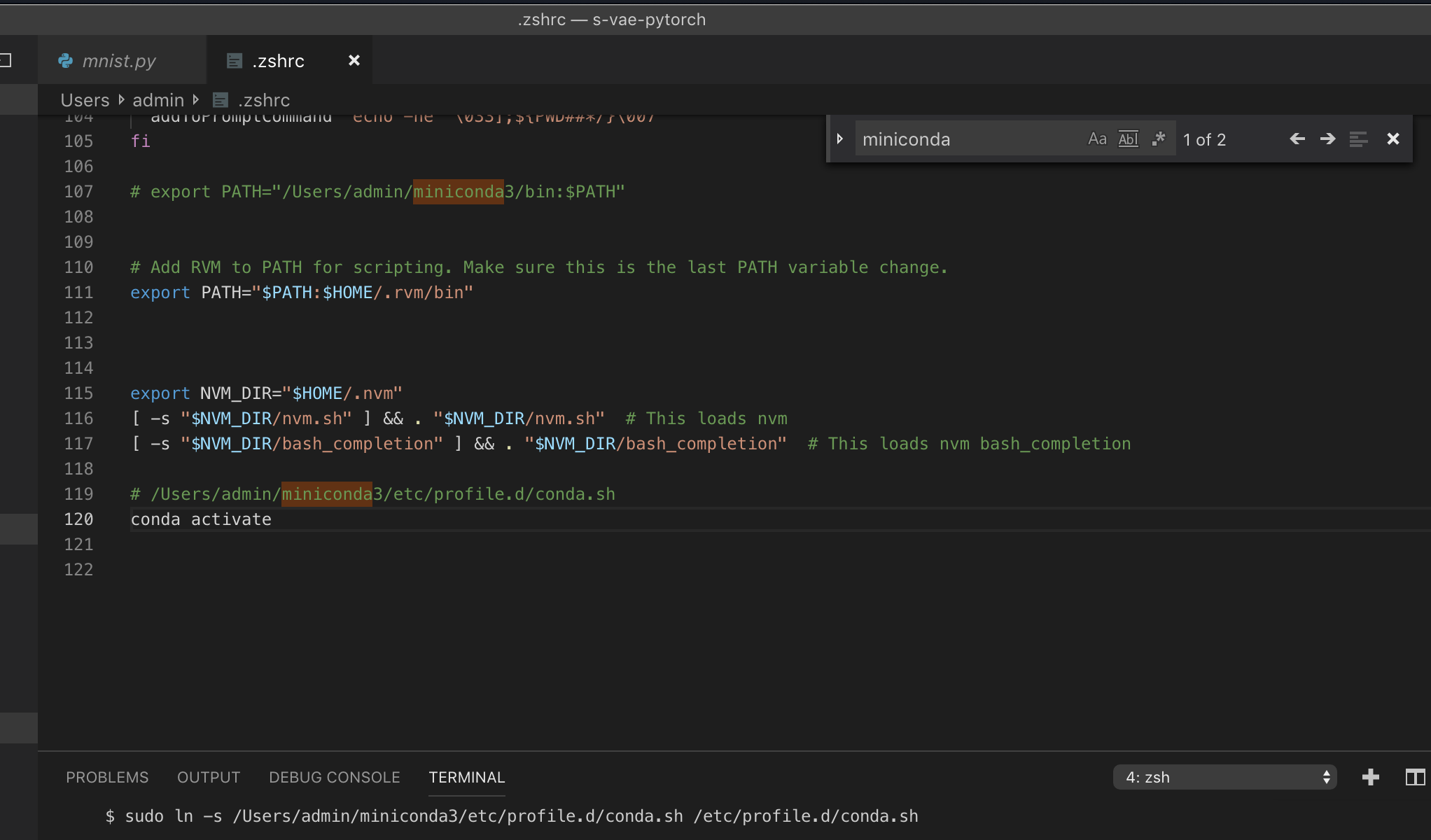Screen dimensions: 1431x840
Task: Click the file icon on the .zshrc tab
Action: coord(233,61)
